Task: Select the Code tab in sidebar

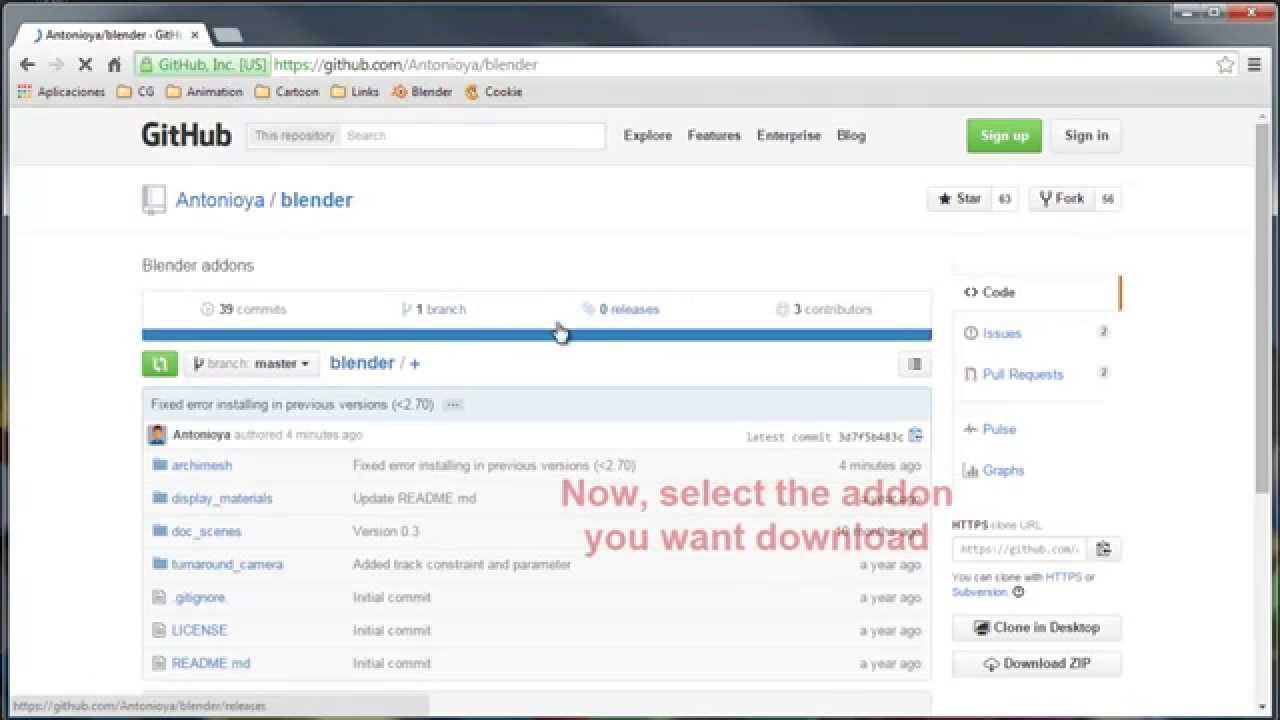Action: click(x=1036, y=292)
